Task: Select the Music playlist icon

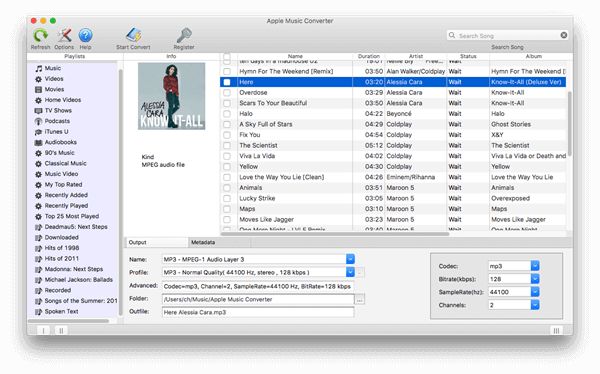Action: [39, 68]
